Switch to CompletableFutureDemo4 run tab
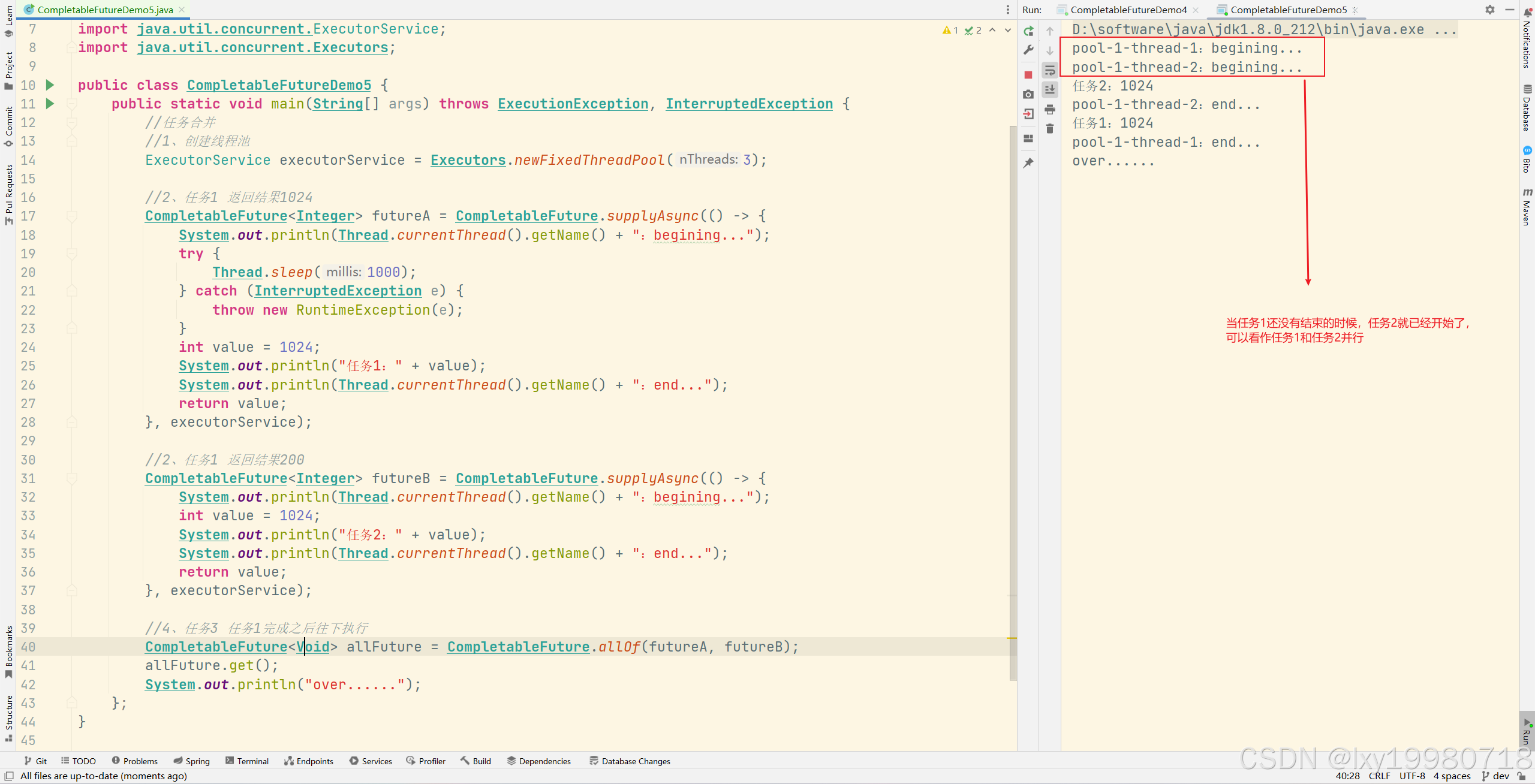 point(1128,10)
